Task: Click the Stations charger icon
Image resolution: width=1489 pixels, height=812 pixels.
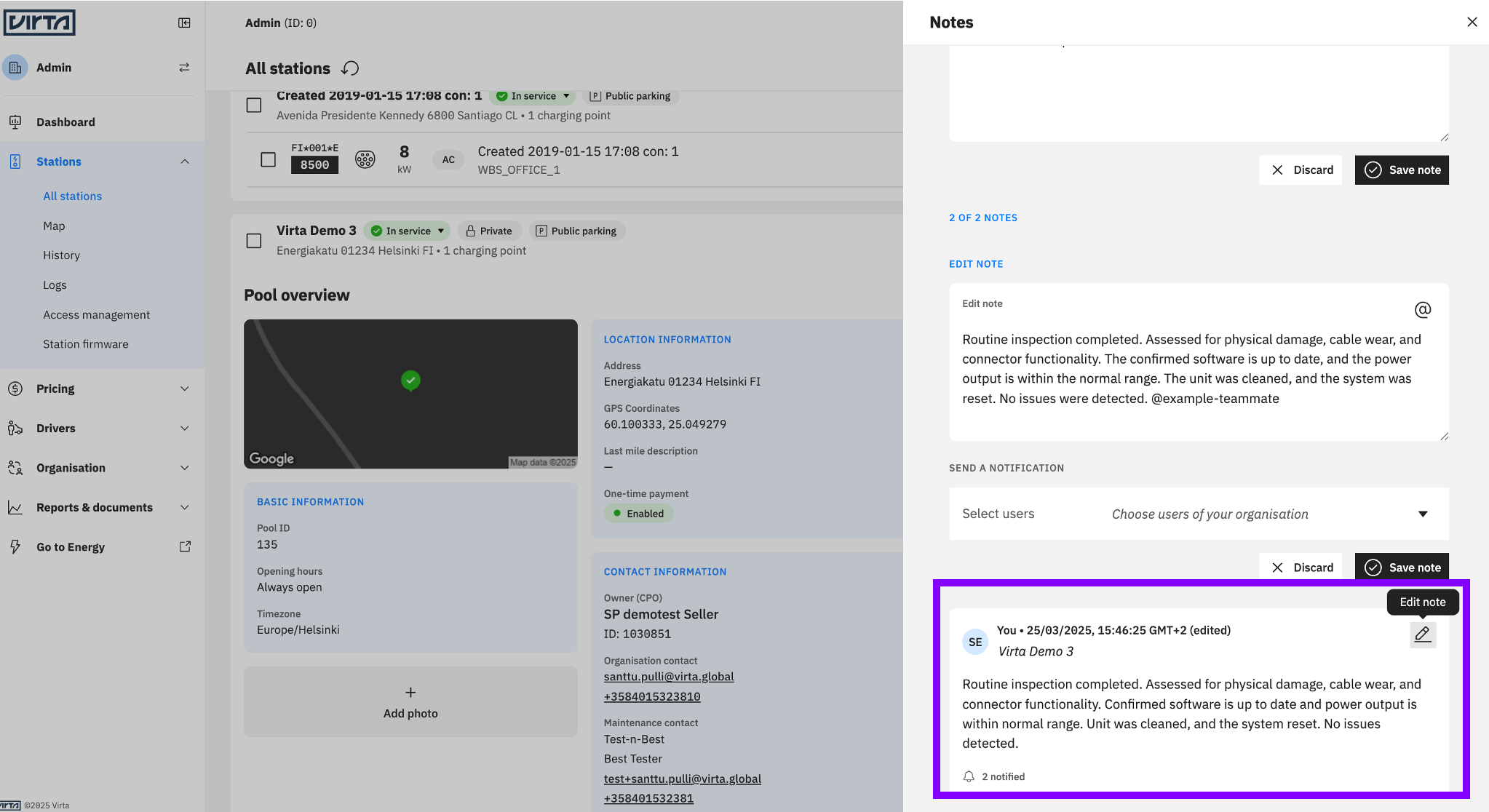Action: 15,162
